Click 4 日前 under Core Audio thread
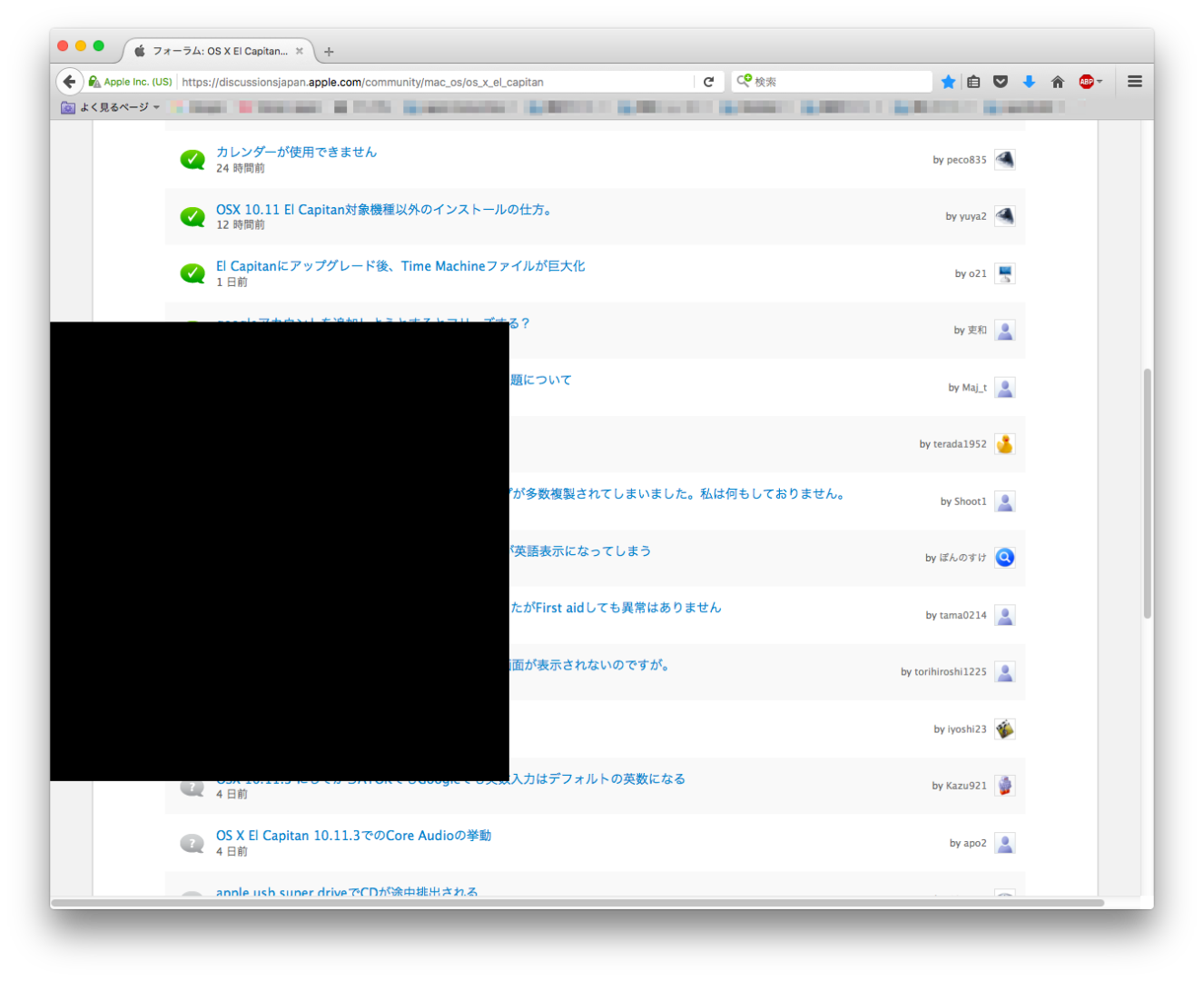This screenshot has width=1204, height=981. pyautogui.click(x=232, y=852)
